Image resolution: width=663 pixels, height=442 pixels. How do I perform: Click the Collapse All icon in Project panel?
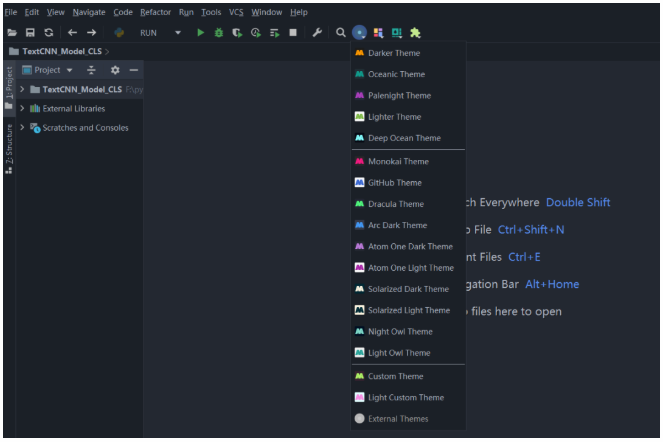91,70
